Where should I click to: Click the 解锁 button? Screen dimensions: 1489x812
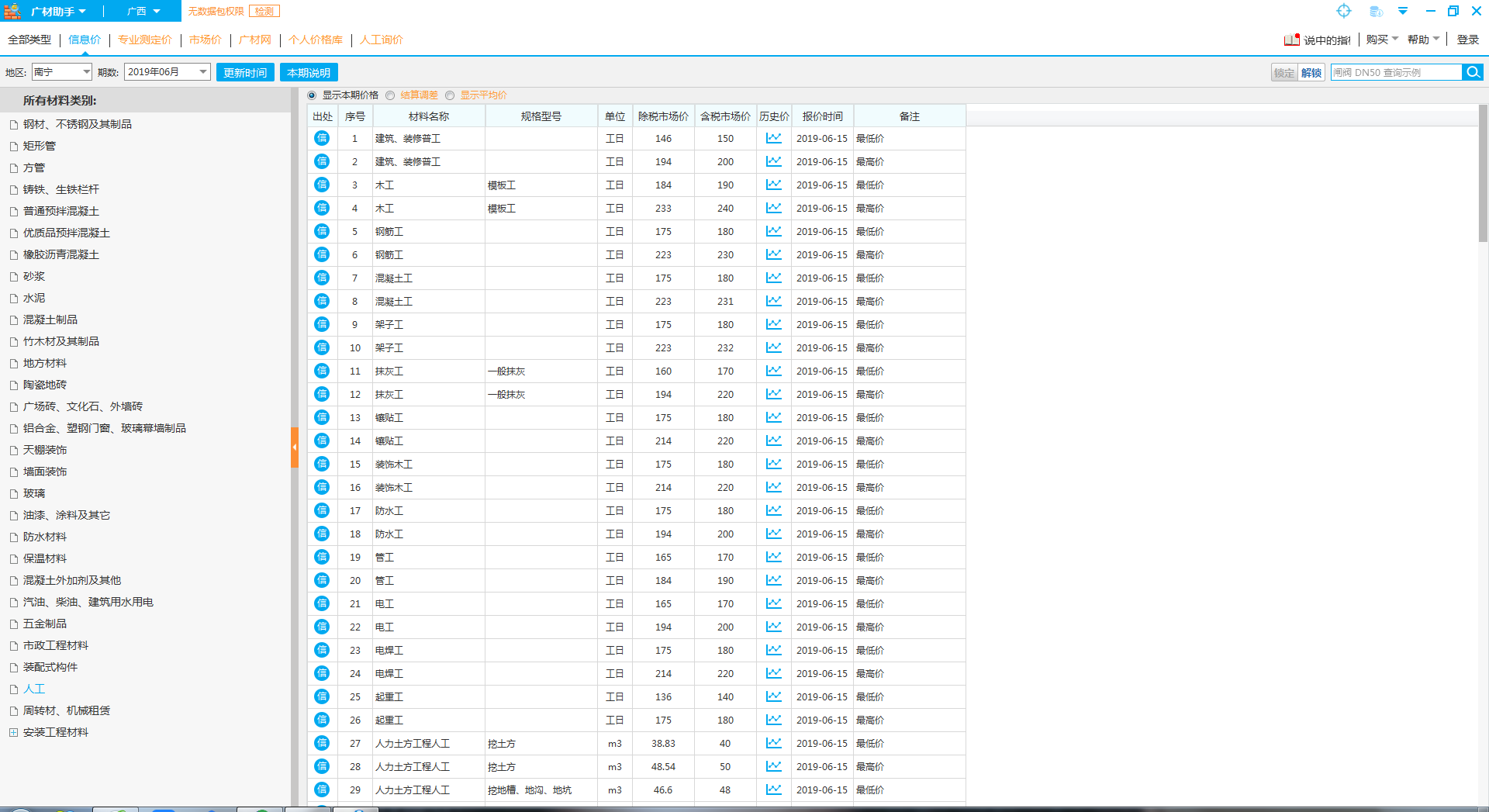pyautogui.click(x=1311, y=72)
